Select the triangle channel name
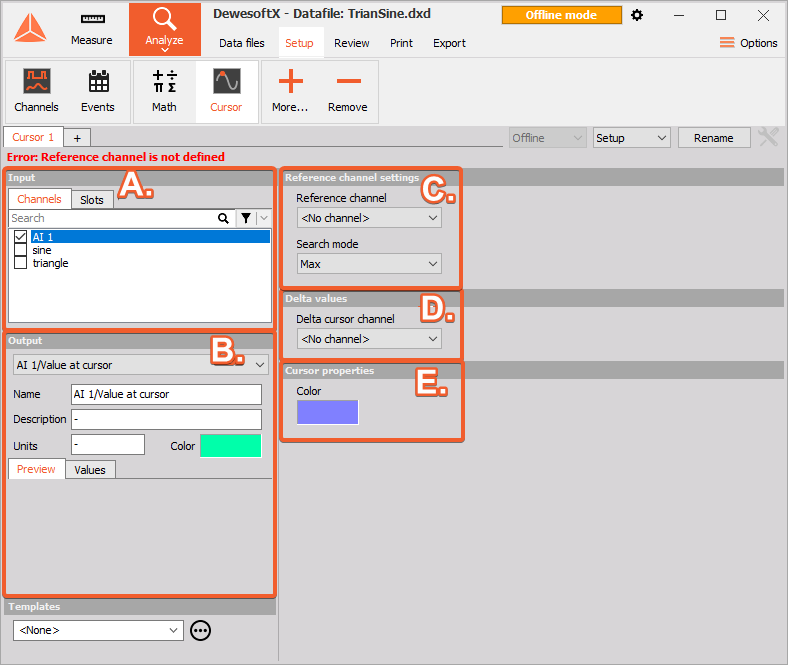Image resolution: width=788 pixels, height=665 pixels. point(50,263)
